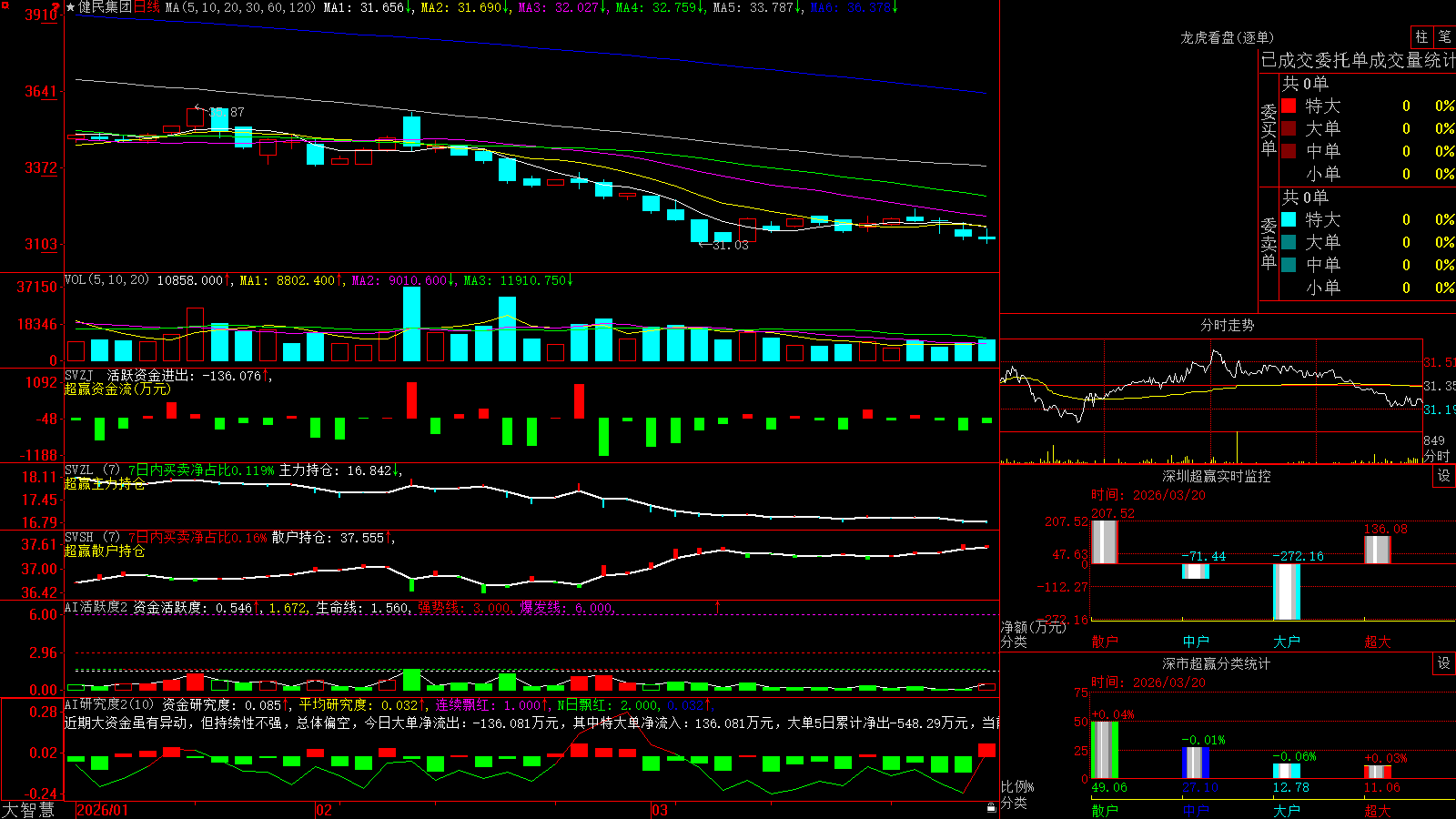Viewport: 1456px width, 819px height.
Task: Click the 大智慧 logo in the bottom-left corner
Action: click(27, 810)
